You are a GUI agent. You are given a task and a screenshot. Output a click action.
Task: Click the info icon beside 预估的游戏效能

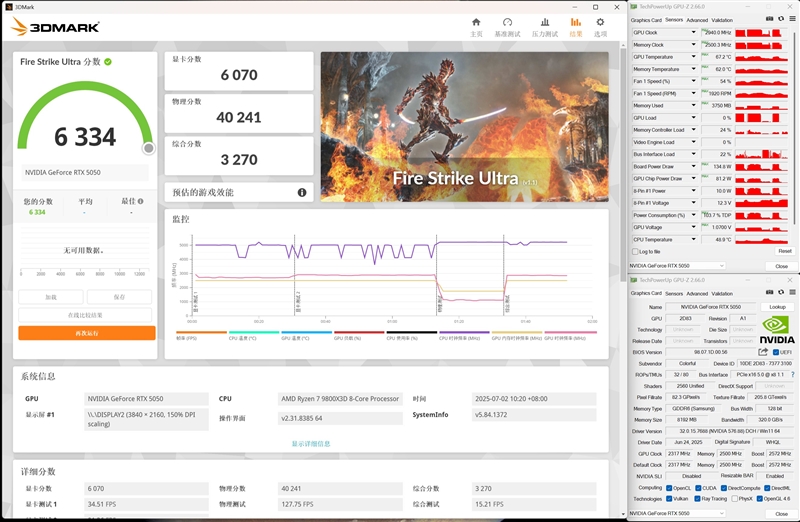[302, 192]
